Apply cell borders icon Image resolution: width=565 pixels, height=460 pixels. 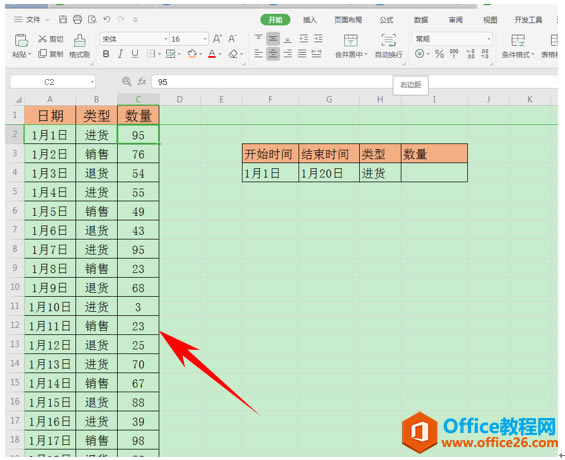151,54
